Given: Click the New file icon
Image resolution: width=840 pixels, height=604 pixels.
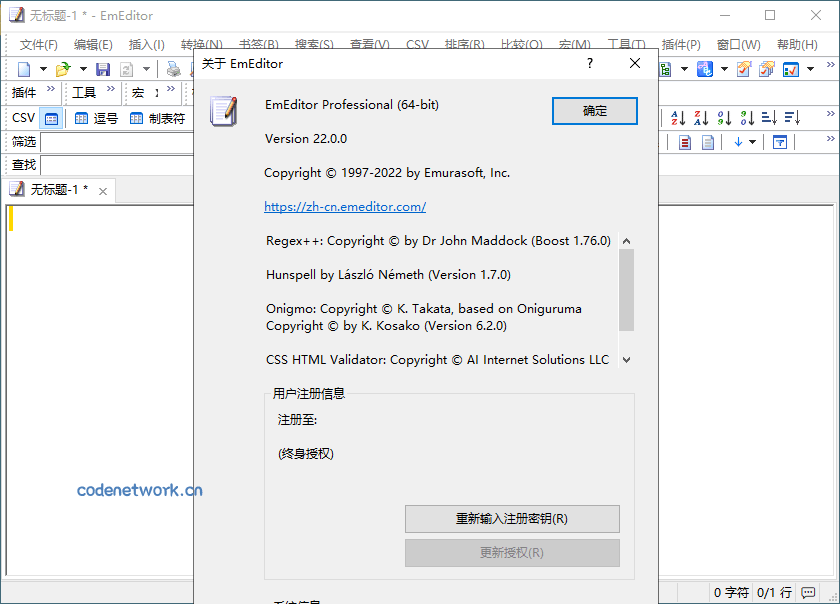Looking at the screenshot, I should point(24,69).
